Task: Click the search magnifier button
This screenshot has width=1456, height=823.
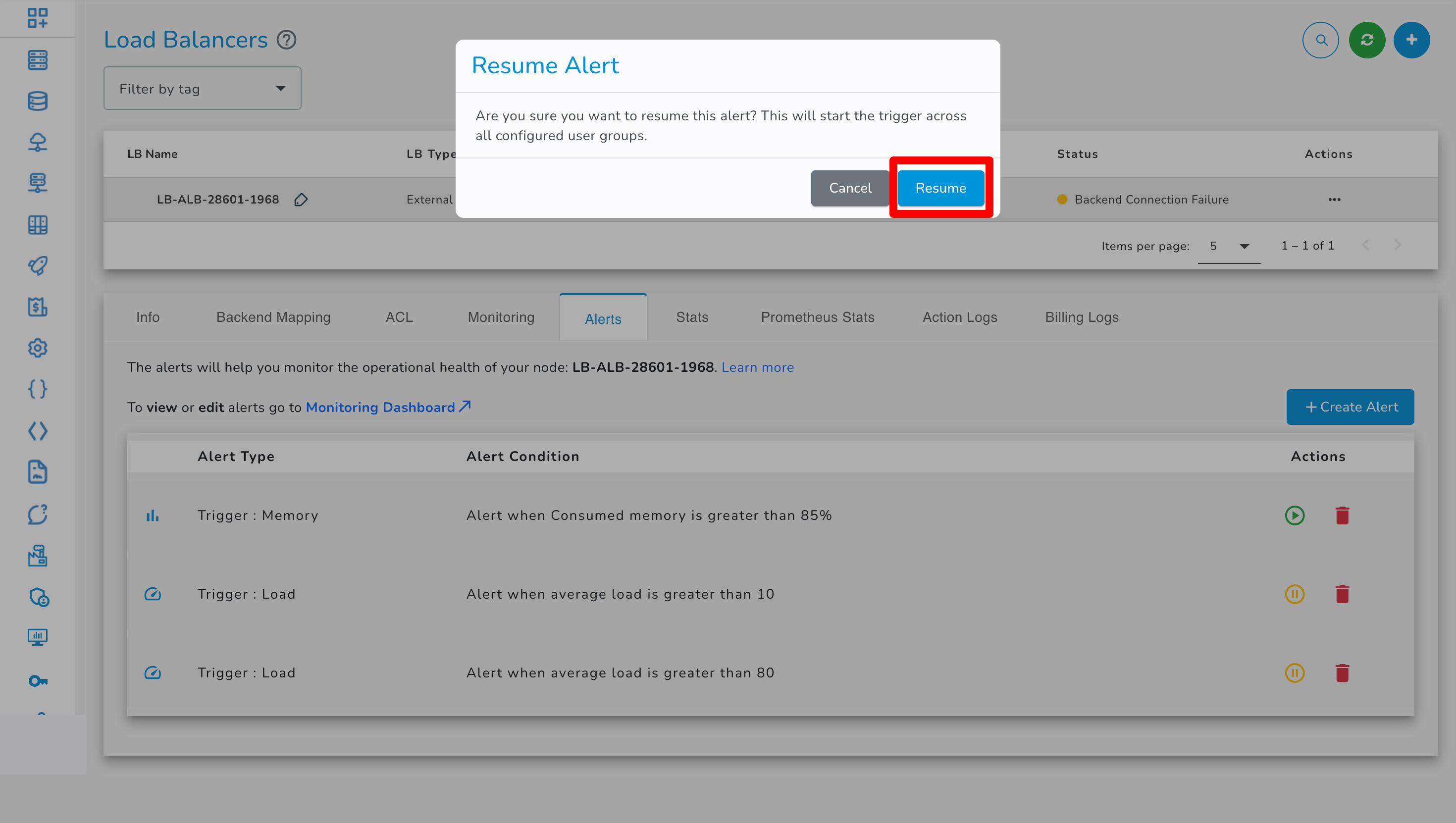Action: click(1320, 40)
